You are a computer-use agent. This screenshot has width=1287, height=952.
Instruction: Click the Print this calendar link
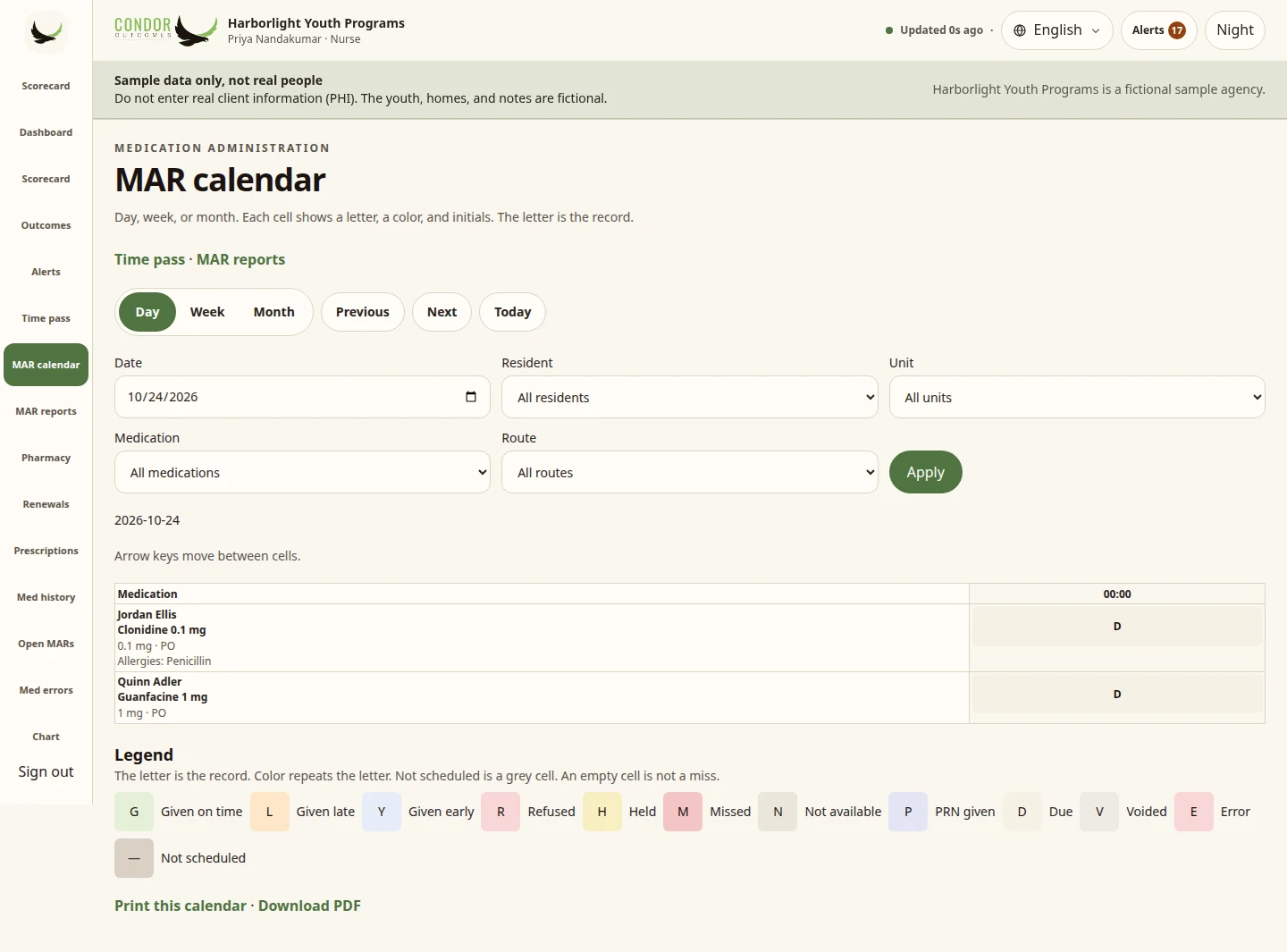click(181, 906)
